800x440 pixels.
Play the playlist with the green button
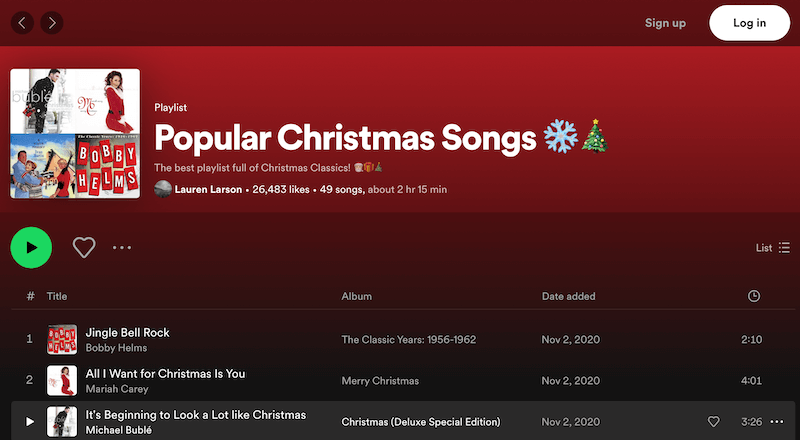pyautogui.click(x=31, y=247)
